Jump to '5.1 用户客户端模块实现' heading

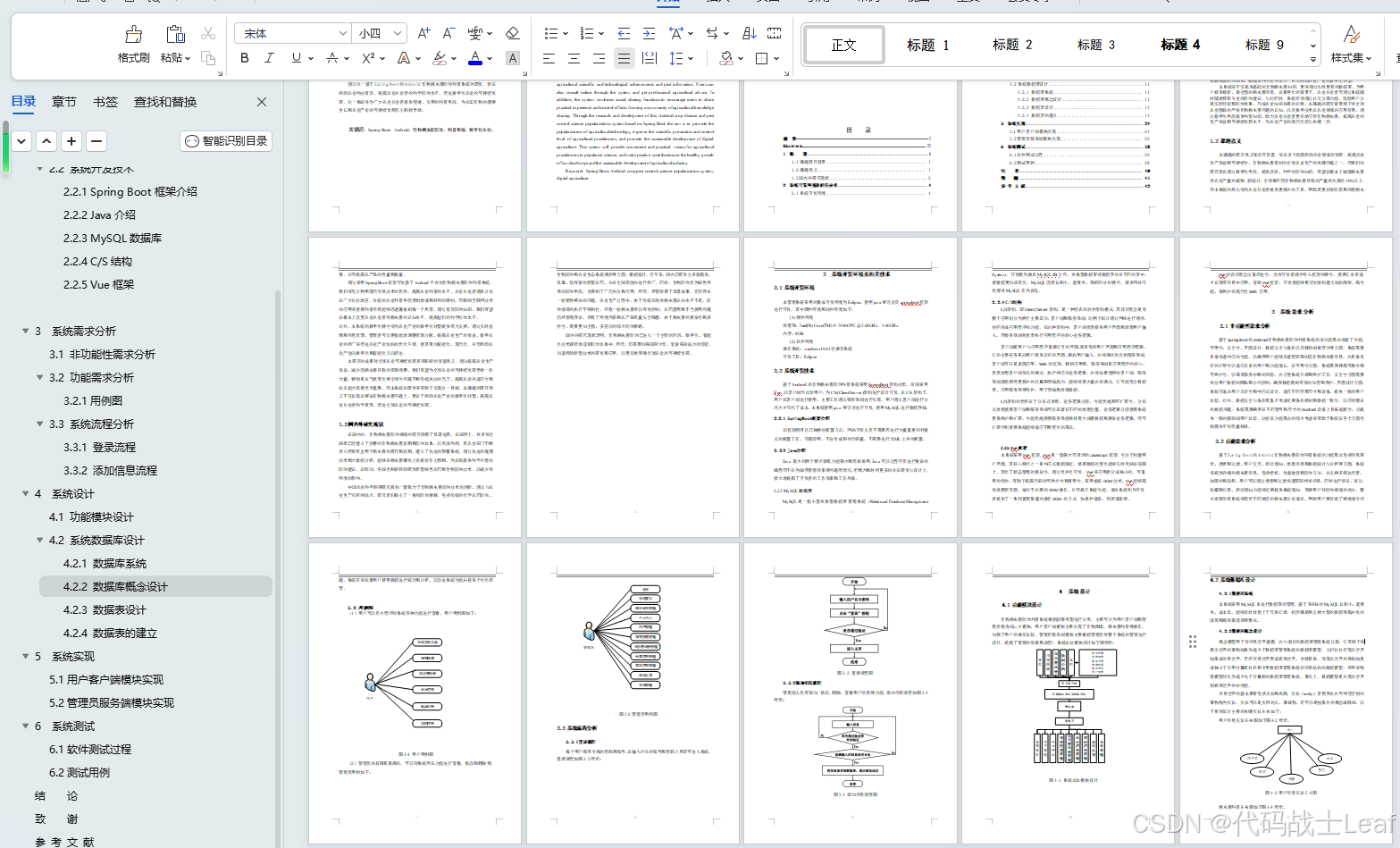tap(106, 679)
